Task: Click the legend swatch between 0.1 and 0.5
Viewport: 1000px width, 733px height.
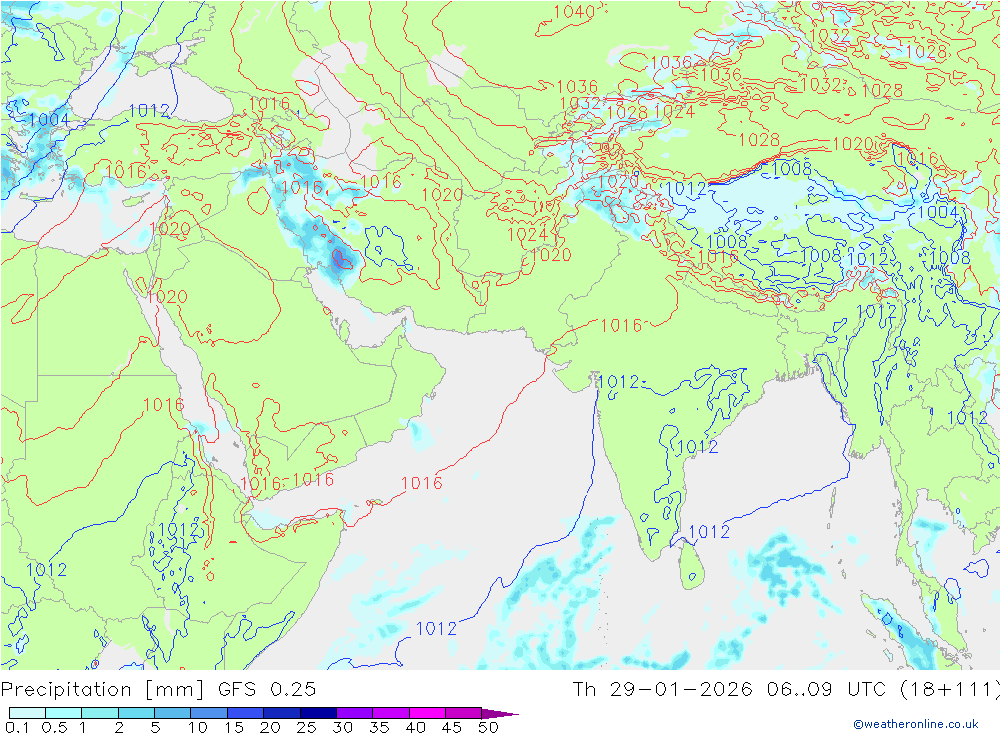Action: coord(27,713)
